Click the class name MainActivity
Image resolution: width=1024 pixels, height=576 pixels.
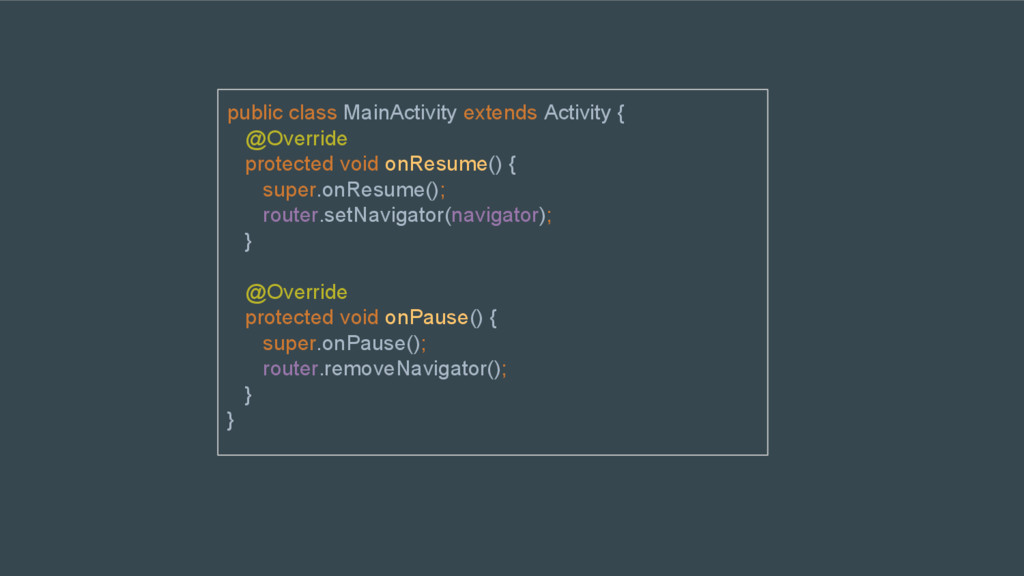pyautogui.click(x=400, y=112)
